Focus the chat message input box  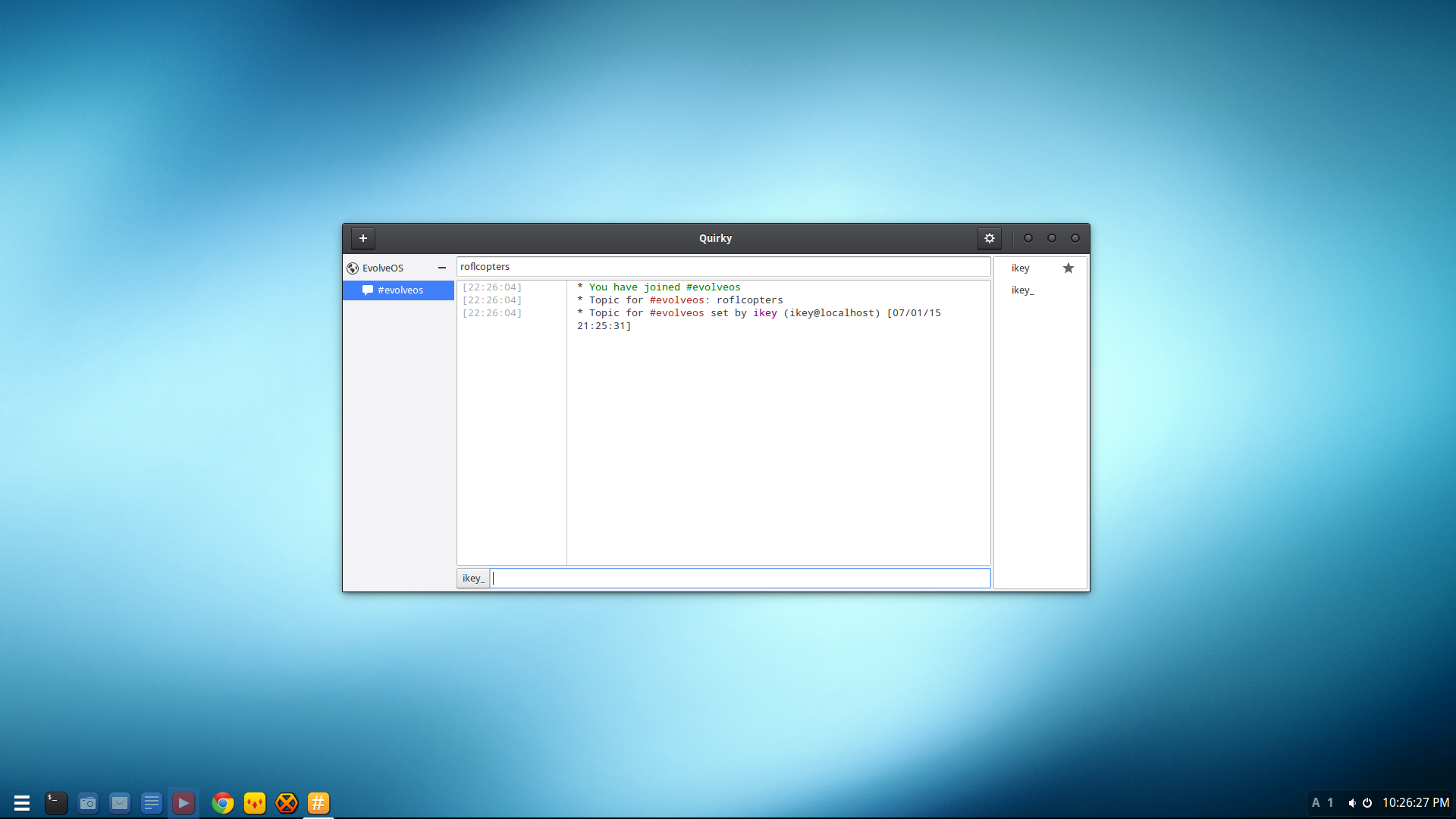tap(740, 578)
